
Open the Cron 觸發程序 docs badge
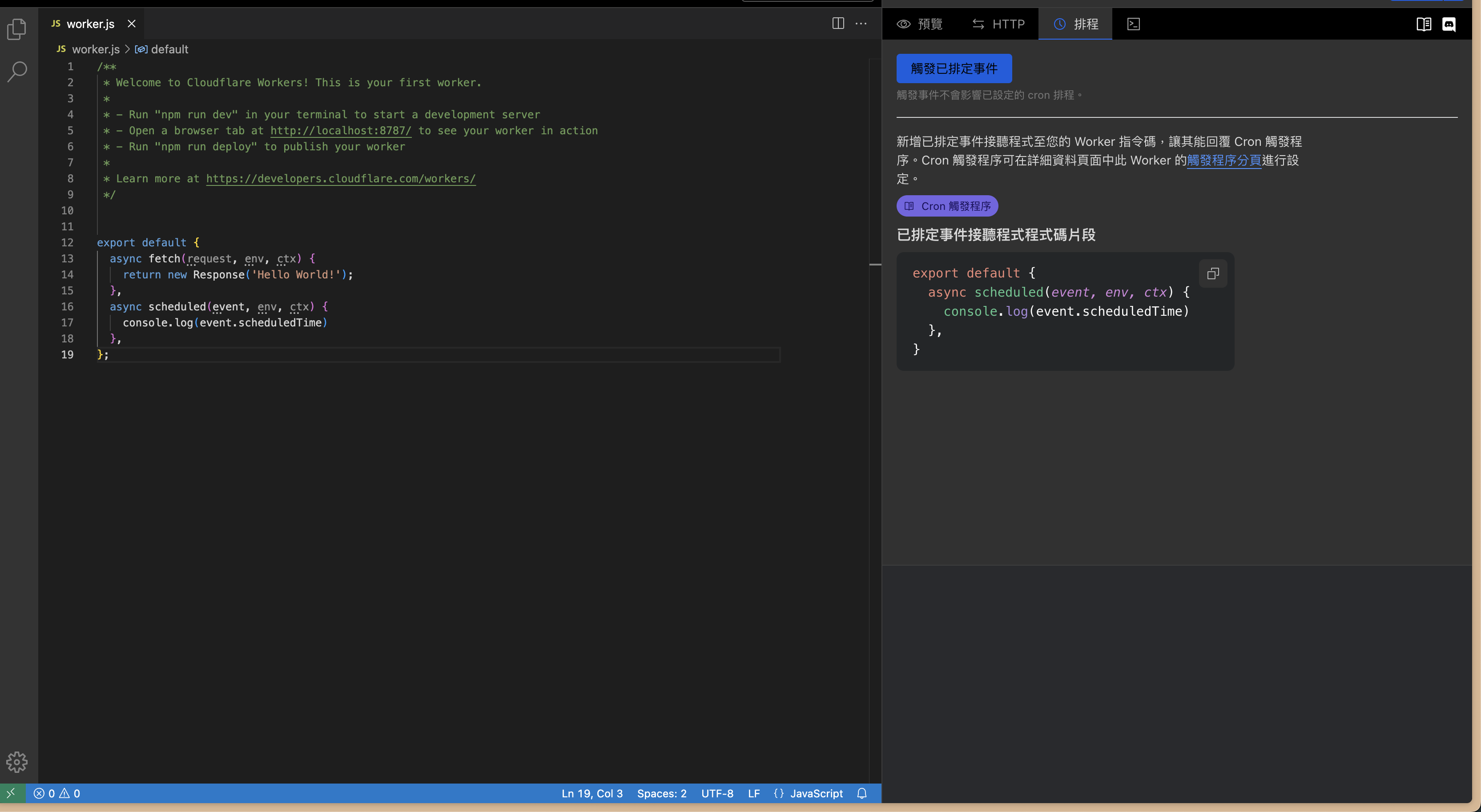pos(947,206)
